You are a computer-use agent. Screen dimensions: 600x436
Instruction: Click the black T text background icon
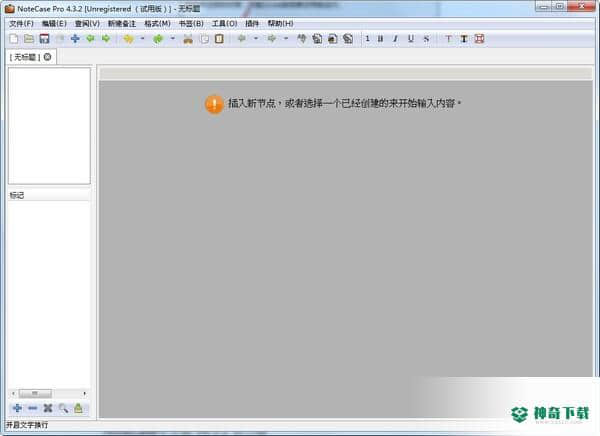tap(464, 39)
